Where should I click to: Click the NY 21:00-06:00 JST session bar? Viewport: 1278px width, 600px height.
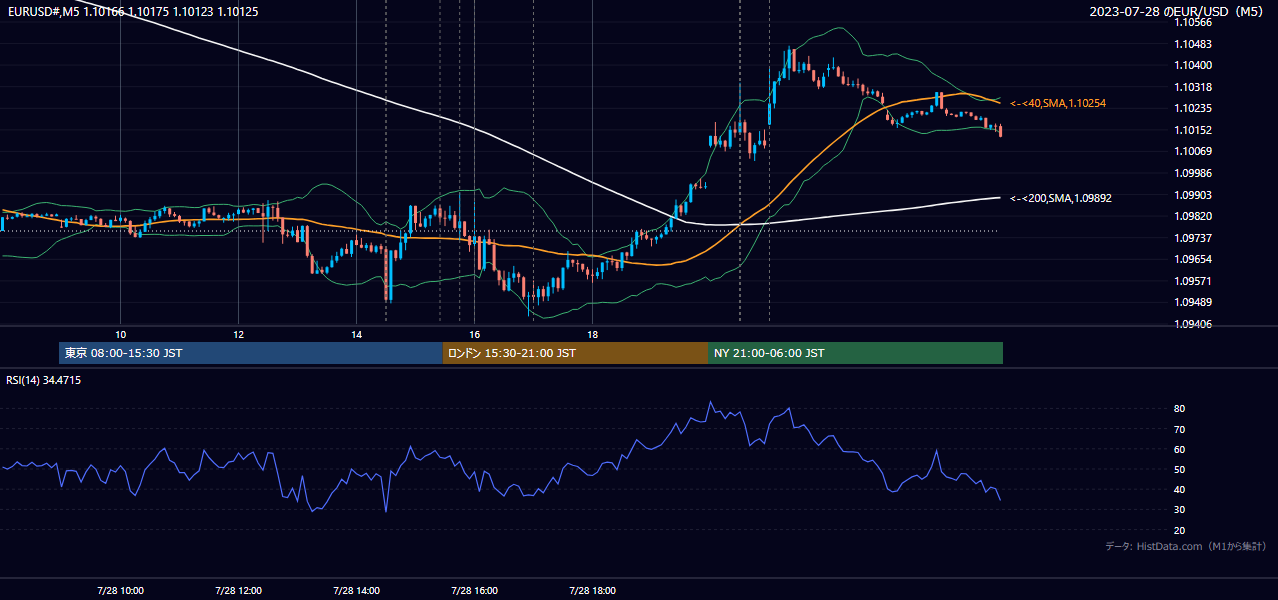coord(855,353)
